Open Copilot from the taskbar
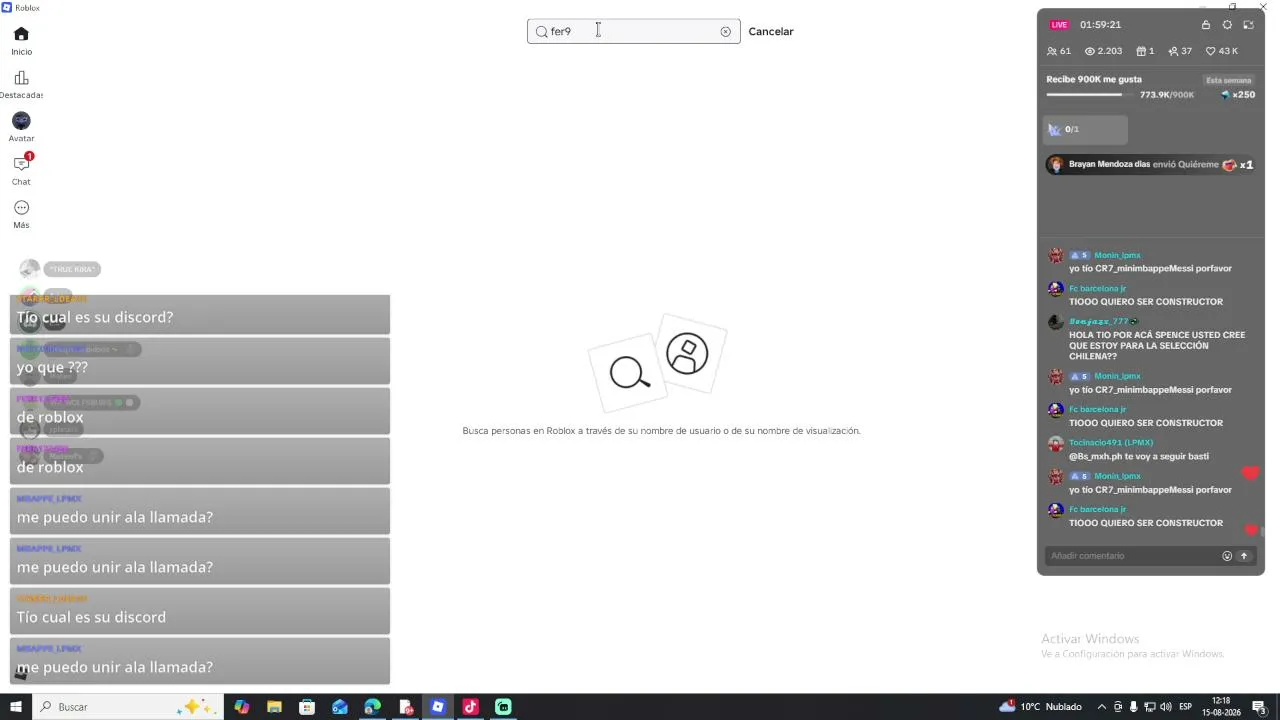 pos(242,707)
